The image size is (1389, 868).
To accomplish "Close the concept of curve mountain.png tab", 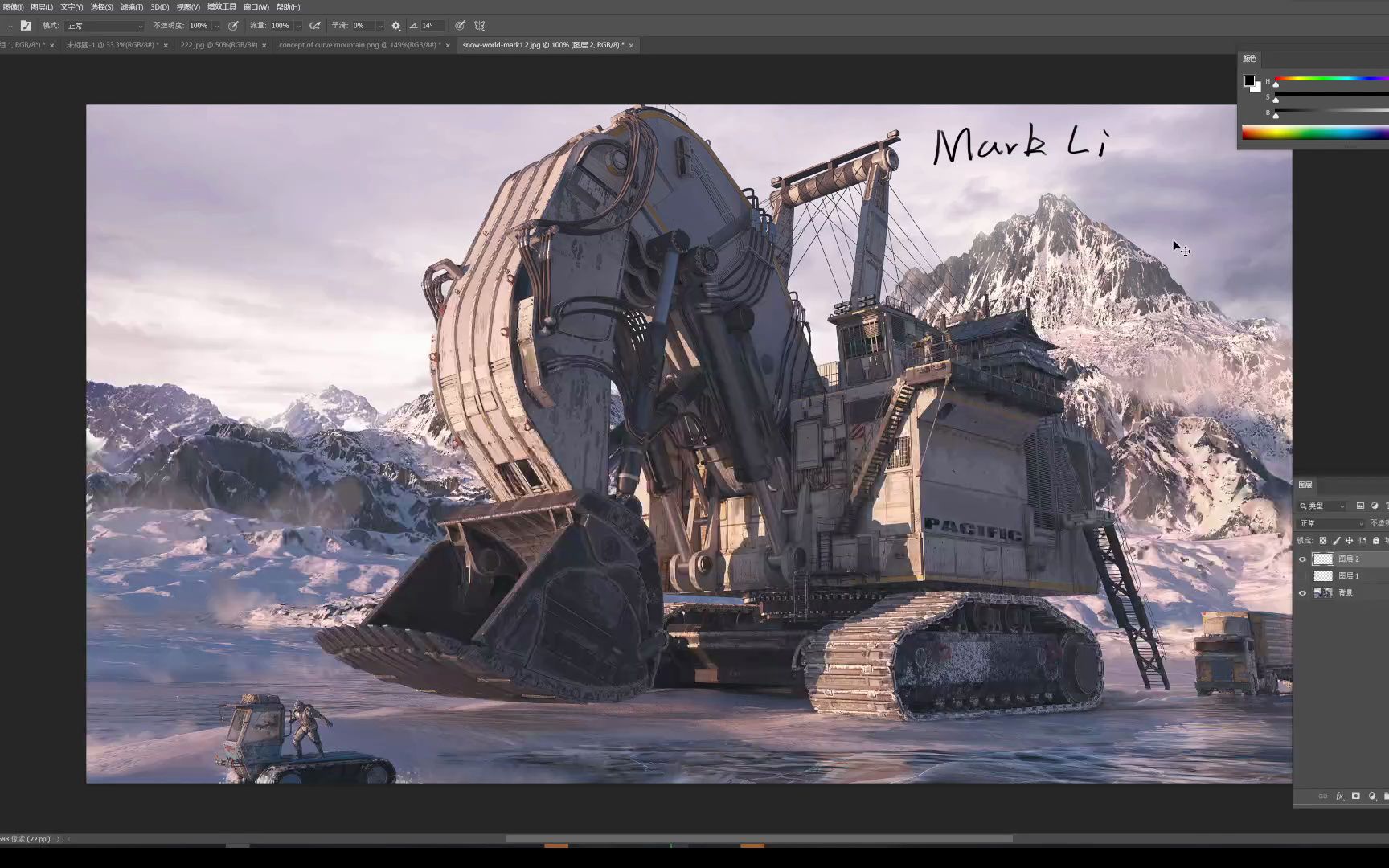I will click(448, 46).
